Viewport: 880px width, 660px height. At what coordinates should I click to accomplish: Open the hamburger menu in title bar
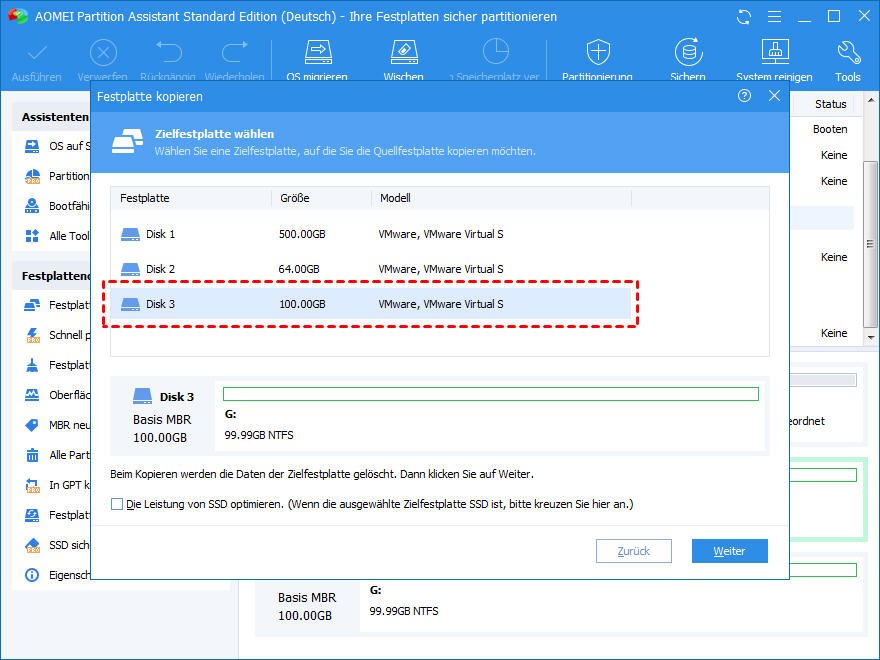click(x=774, y=17)
